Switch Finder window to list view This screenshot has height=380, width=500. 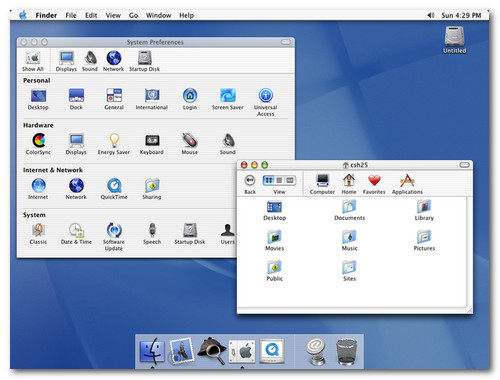(279, 180)
